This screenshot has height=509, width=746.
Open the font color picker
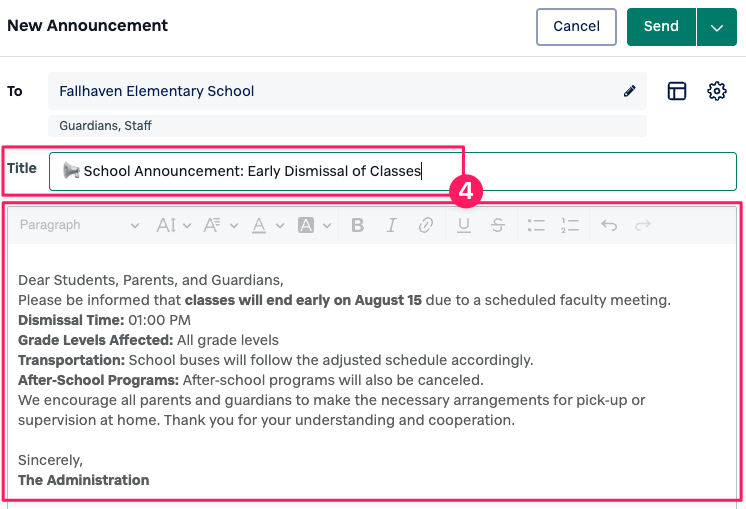pyautogui.click(x=267, y=225)
